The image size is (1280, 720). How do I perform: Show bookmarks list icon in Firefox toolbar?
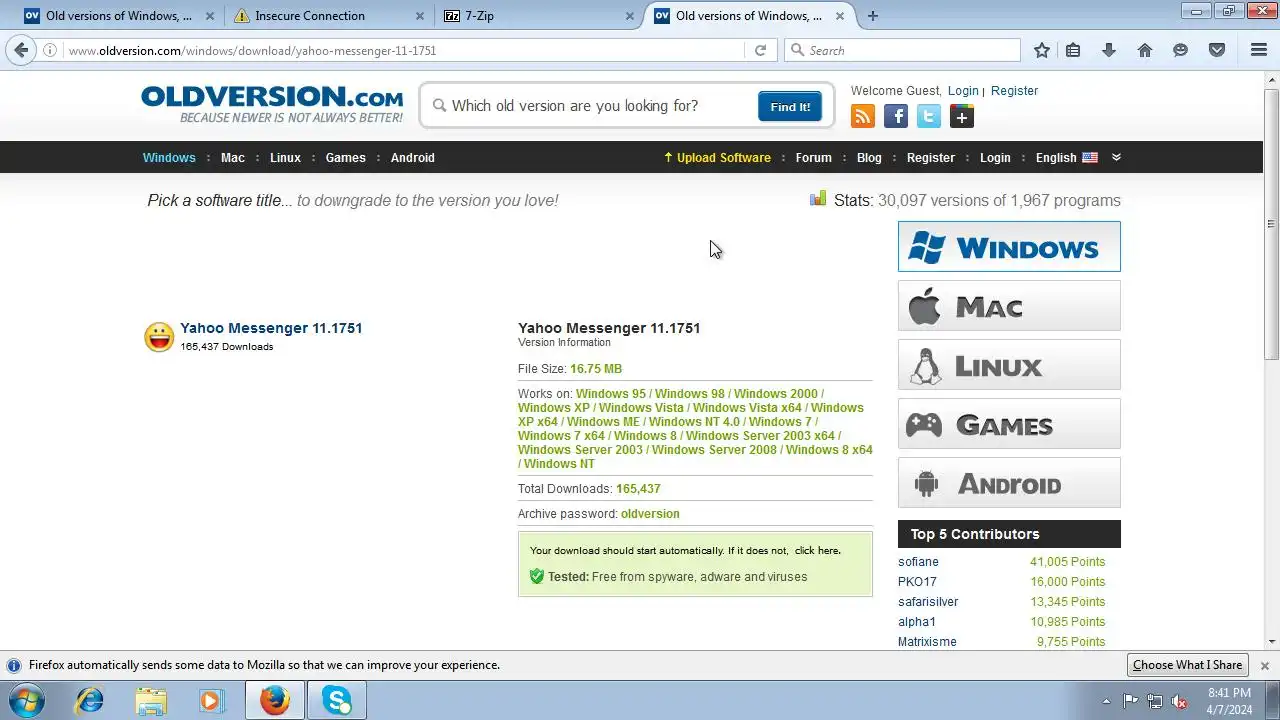click(1073, 50)
